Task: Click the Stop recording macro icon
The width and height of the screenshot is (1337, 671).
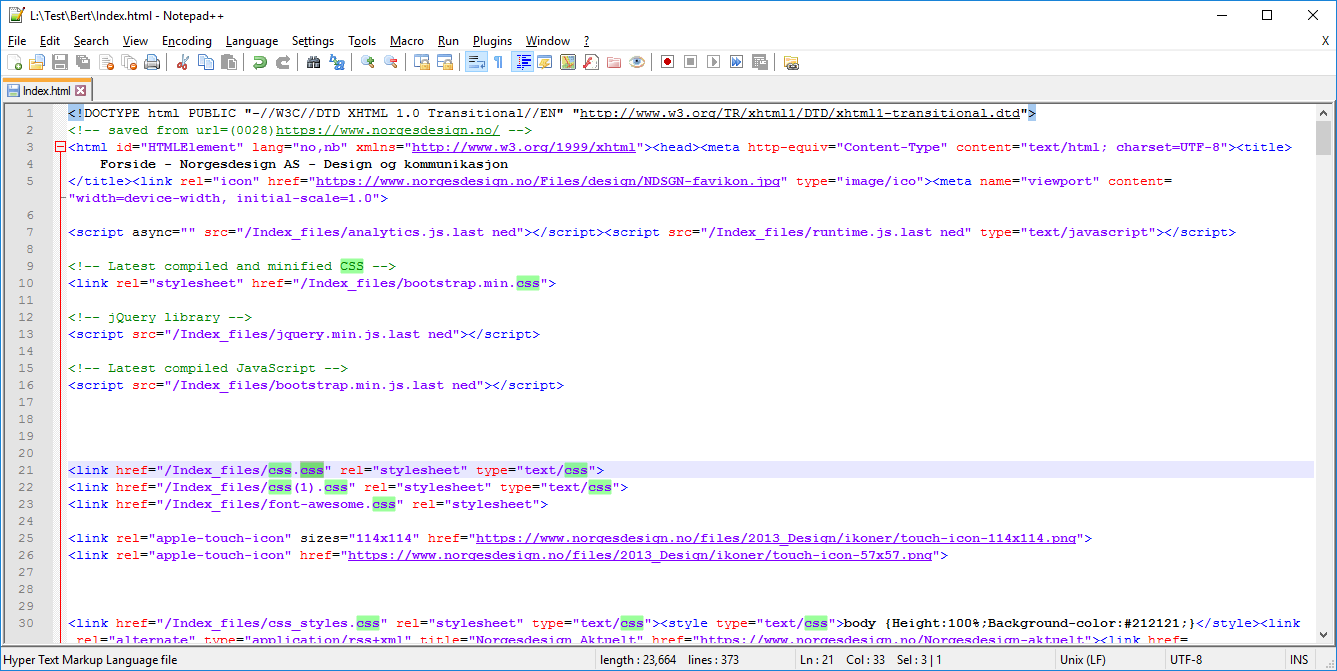Action: point(690,62)
